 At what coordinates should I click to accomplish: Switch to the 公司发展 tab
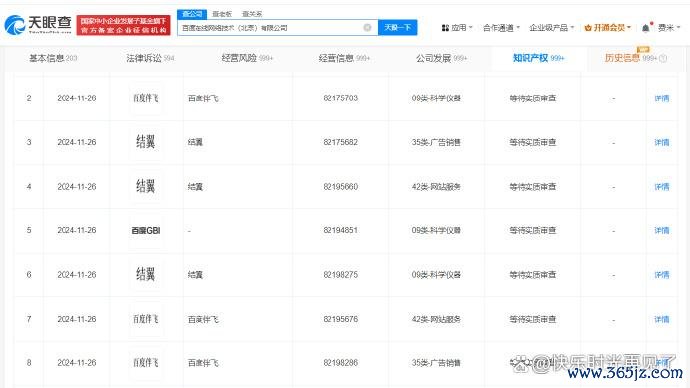point(441,58)
